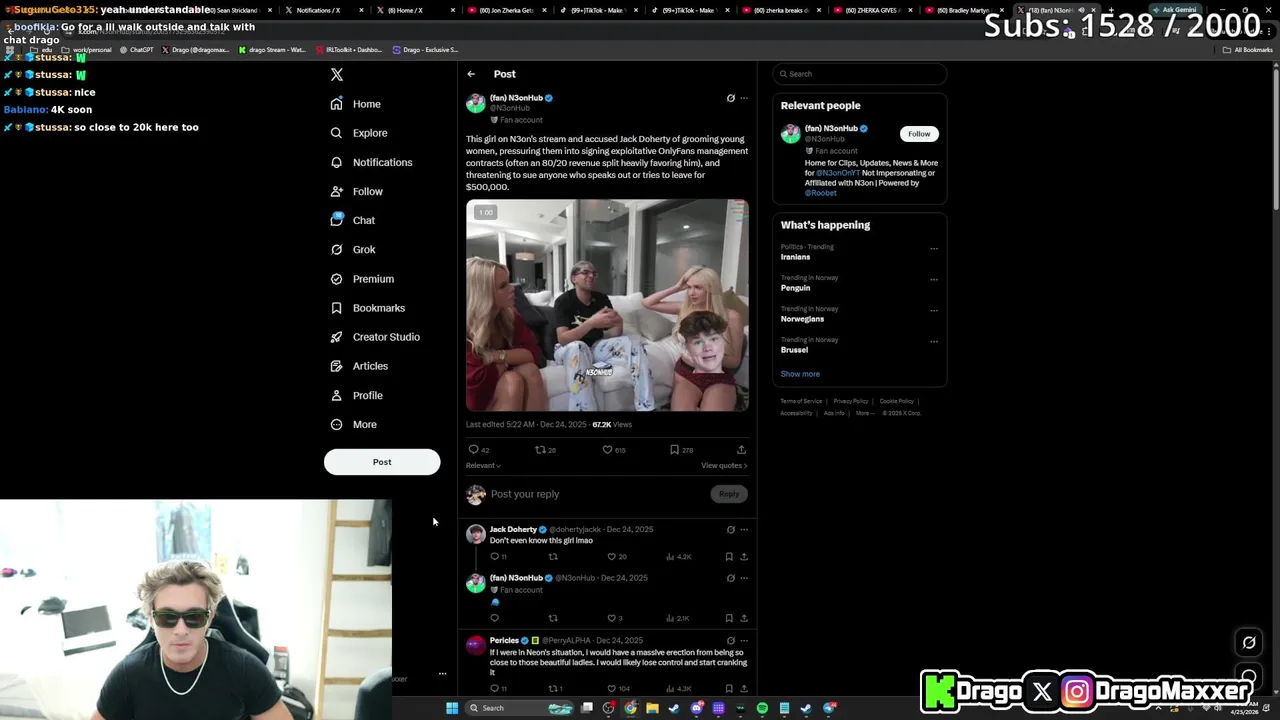Click the Grok icon on main post
The height and width of the screenshot is (720, 1280).
(x=730, y=98)
